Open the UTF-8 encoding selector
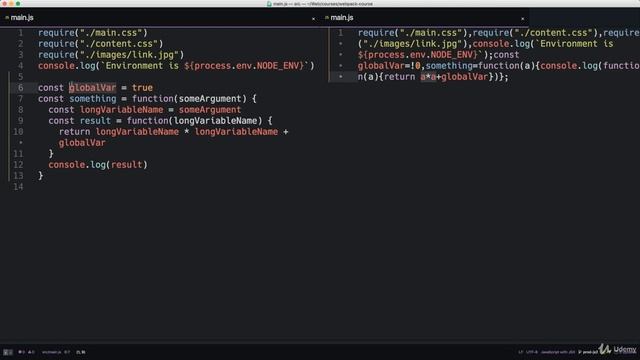Viewport: 640px width, 360px height. click(x=531, y=352)
